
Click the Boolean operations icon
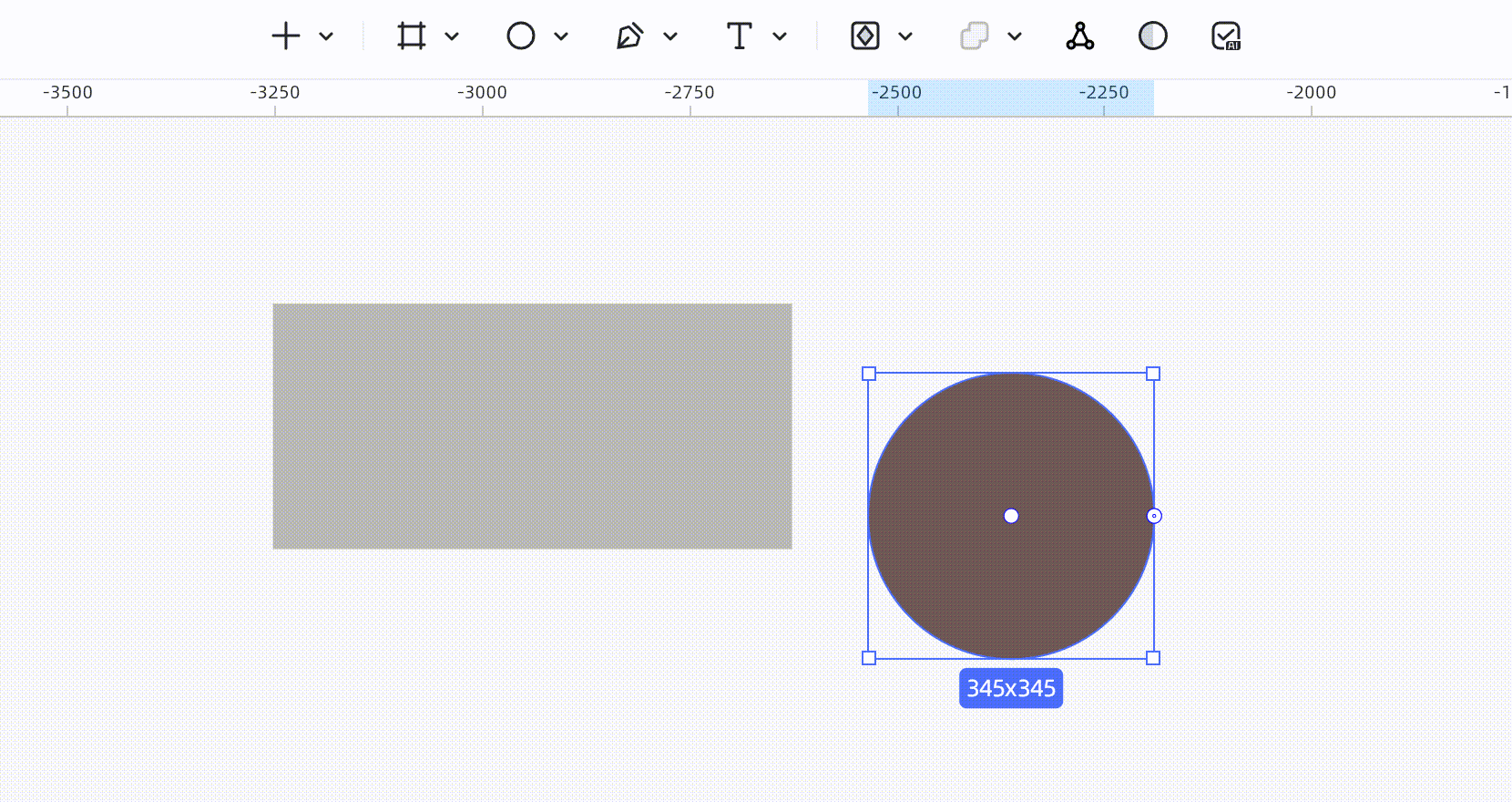(975, 36)
